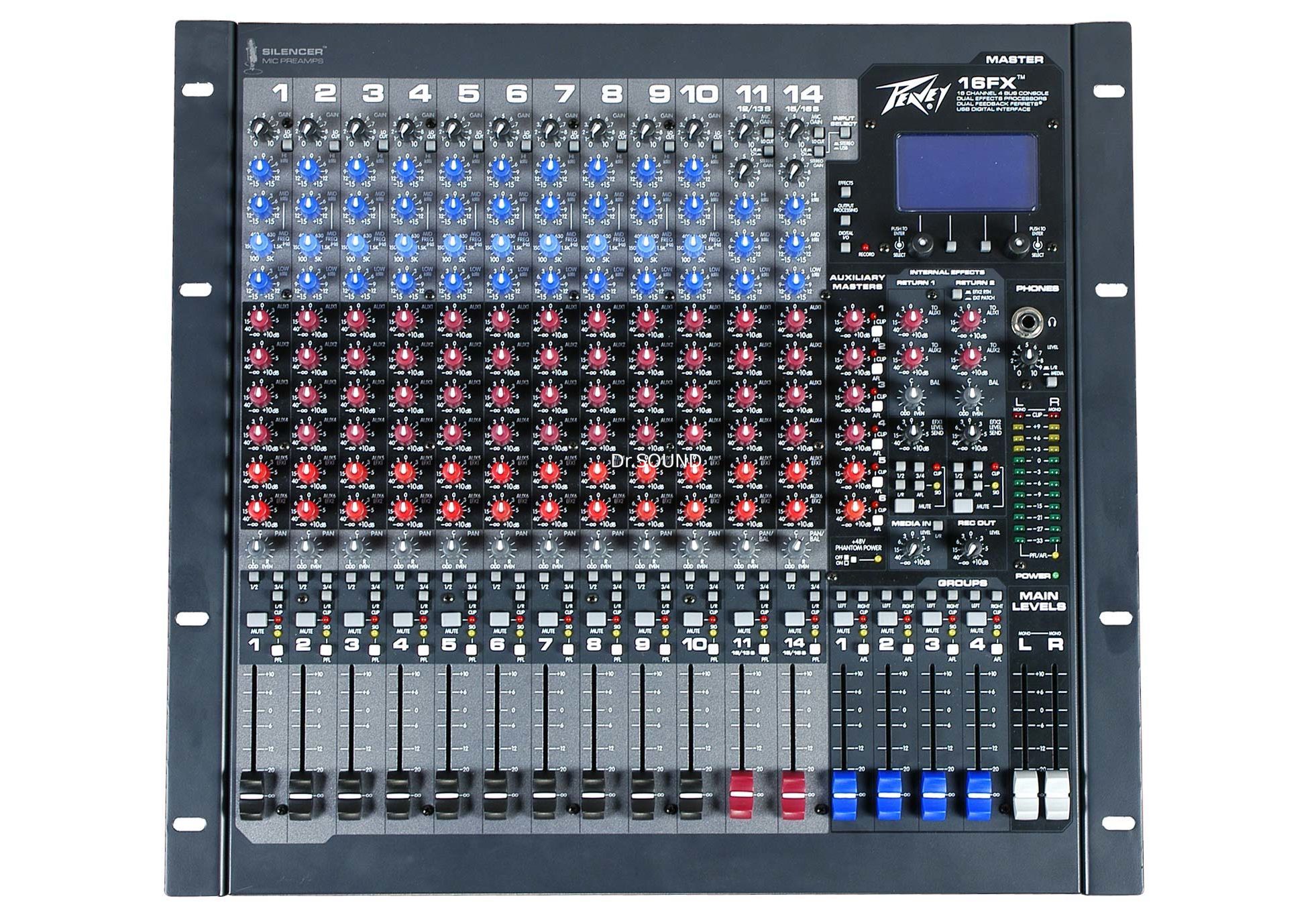Click the blue Group 4 fader

coord(978,796)
